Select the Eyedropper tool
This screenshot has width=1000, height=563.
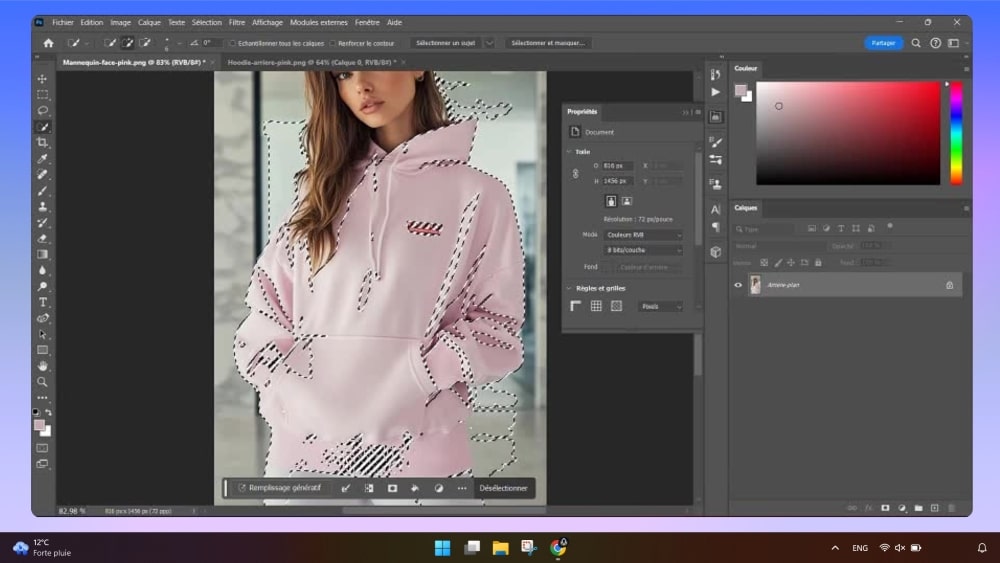43,159
